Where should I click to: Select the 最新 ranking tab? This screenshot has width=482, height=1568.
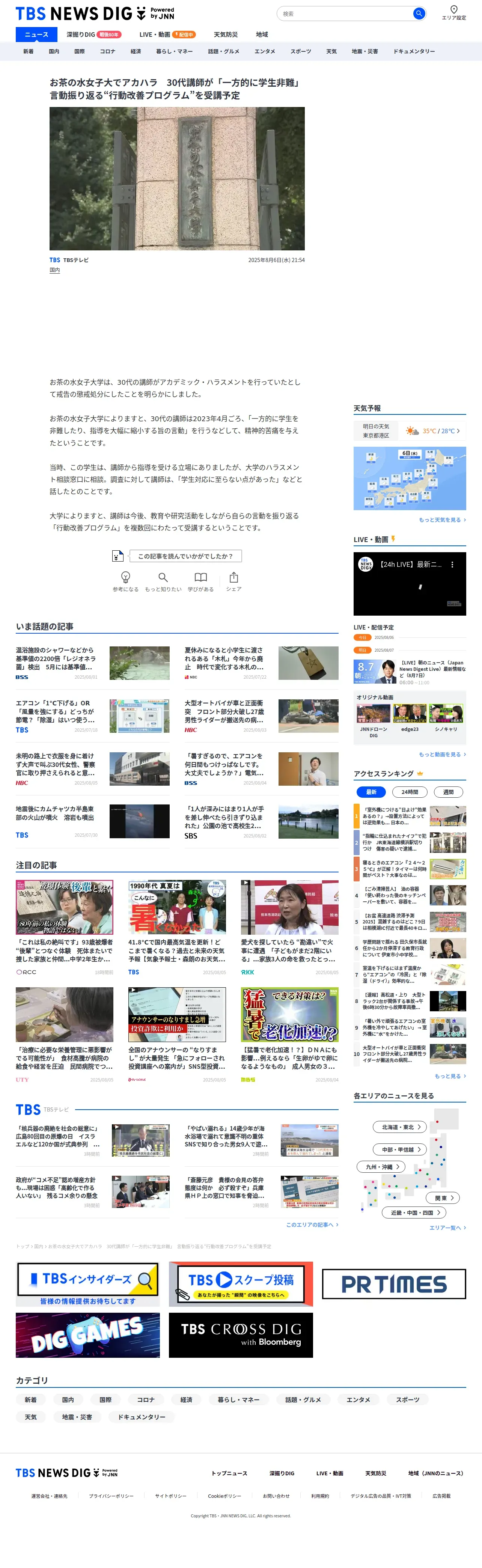[371, 792]
